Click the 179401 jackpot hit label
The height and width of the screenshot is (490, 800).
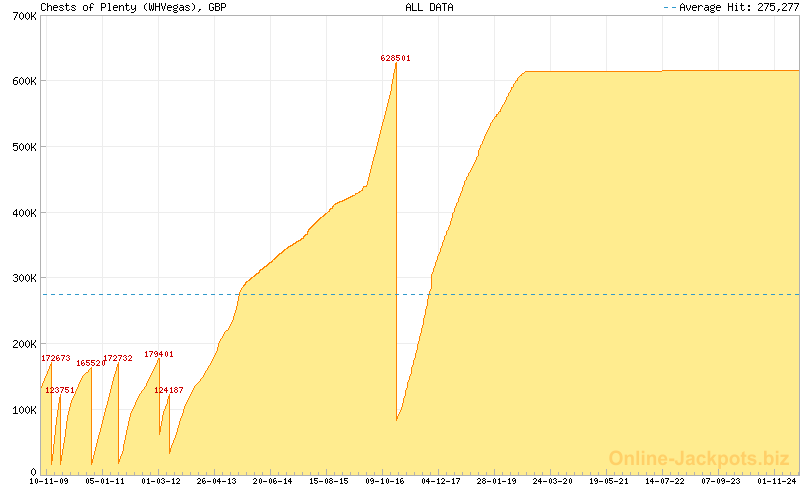pyautogui.click(x=159, y=354)
